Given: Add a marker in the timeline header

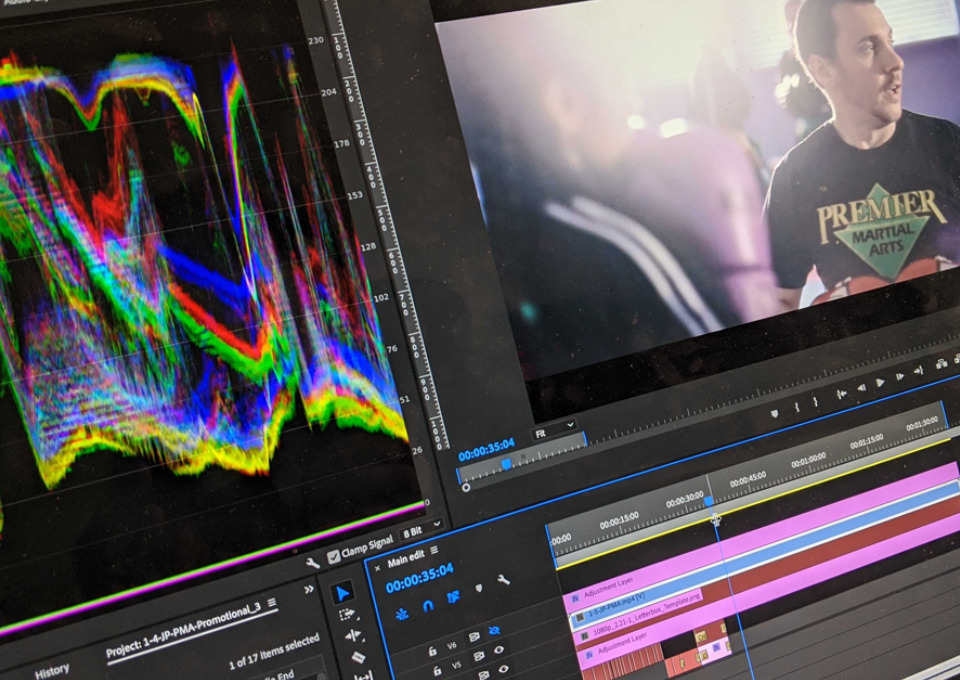Looking at the screenshot, I should click(479, 588).
